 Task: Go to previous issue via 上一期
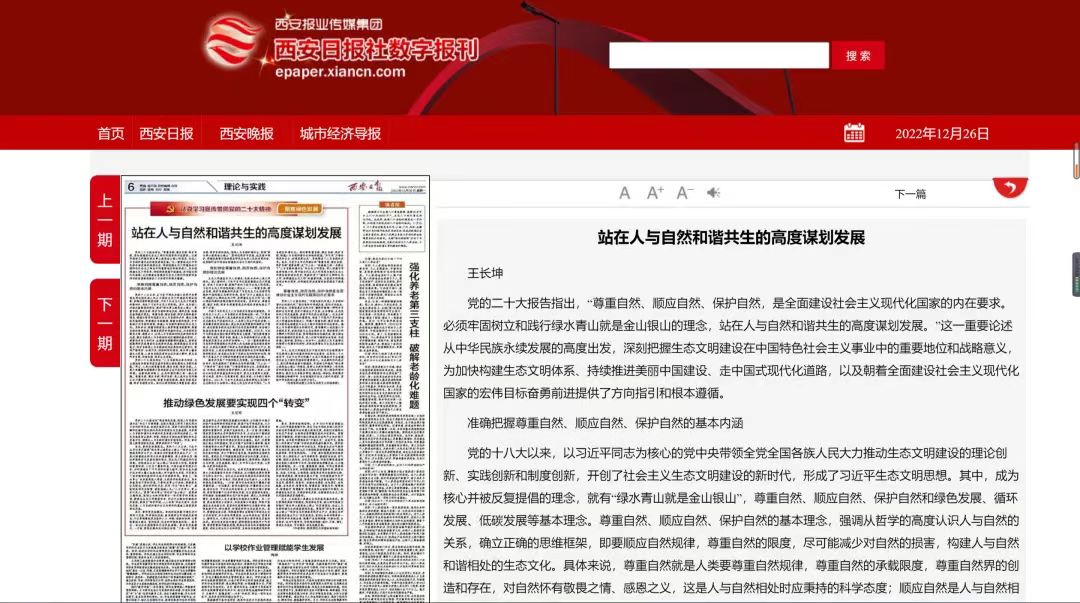(x=105, y=220)
